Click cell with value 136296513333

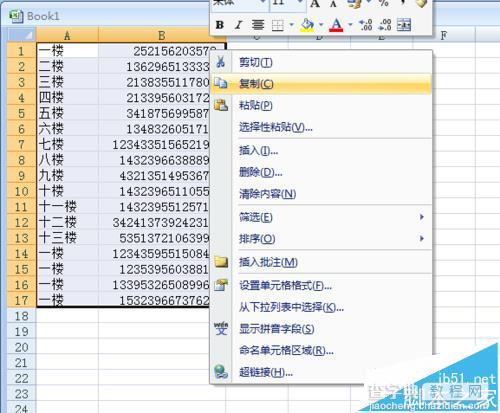click(154, 66)
